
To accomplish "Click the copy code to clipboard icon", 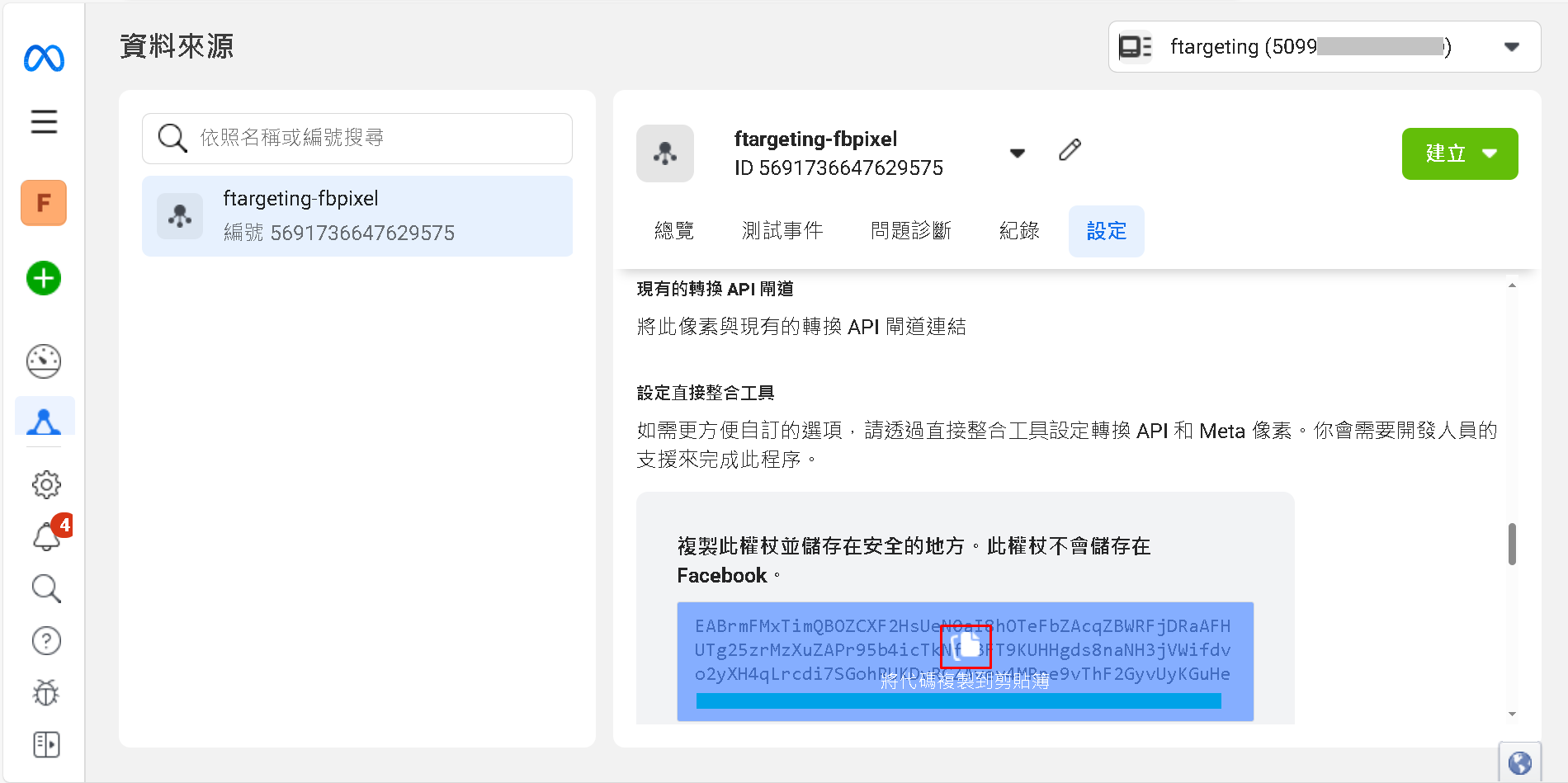I will [966, 647].
